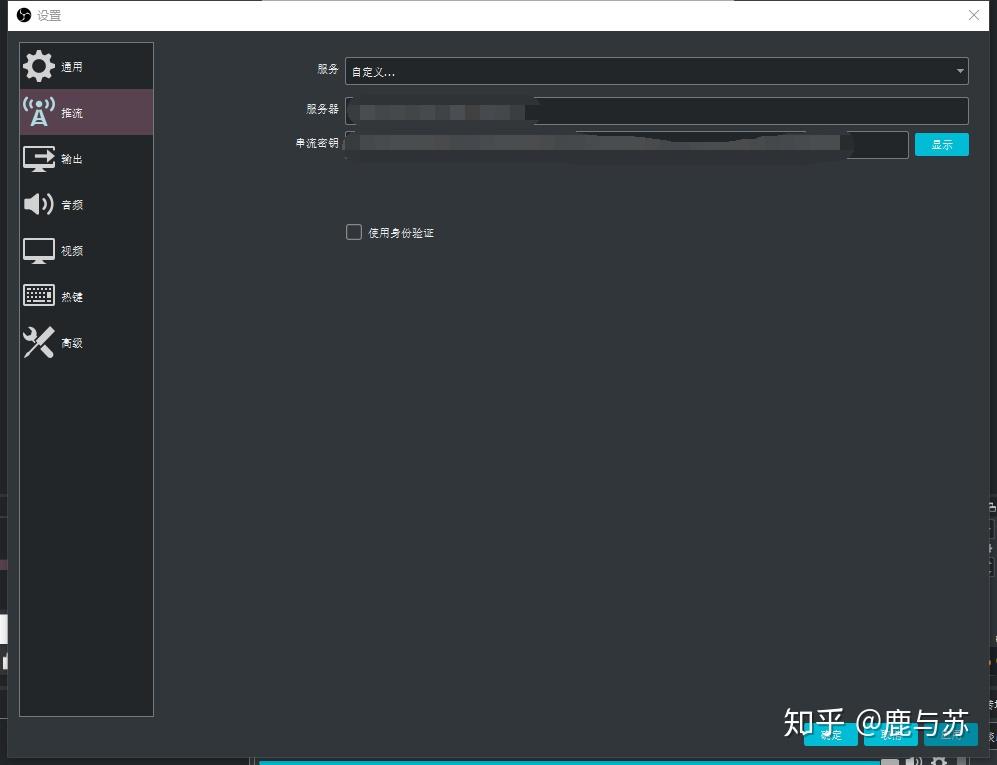Expand the 服务 service dropdown

pyautogui.click(x=656, y=71)
